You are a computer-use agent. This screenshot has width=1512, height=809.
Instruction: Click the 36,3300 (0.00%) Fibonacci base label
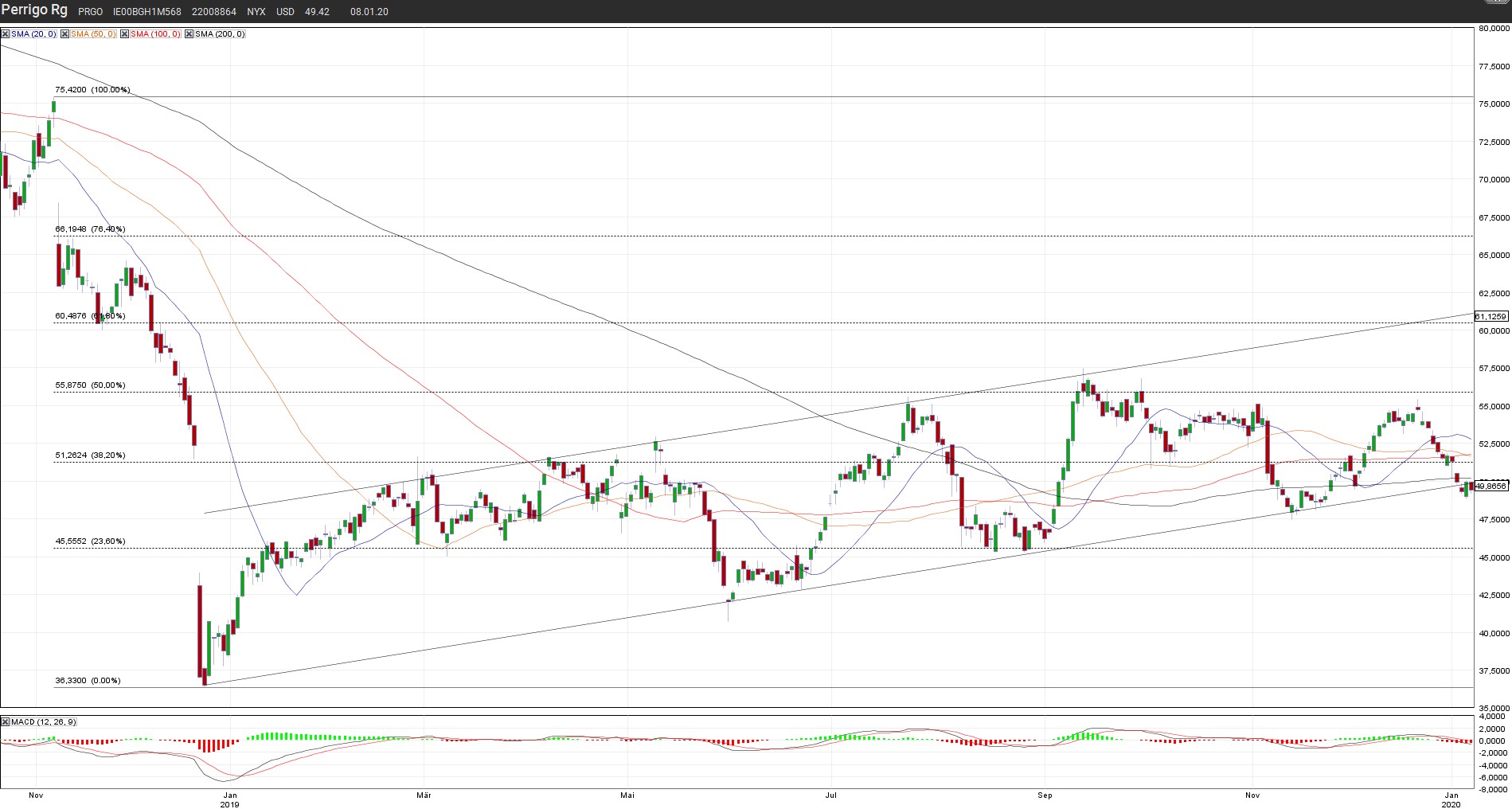pos(88,681)
